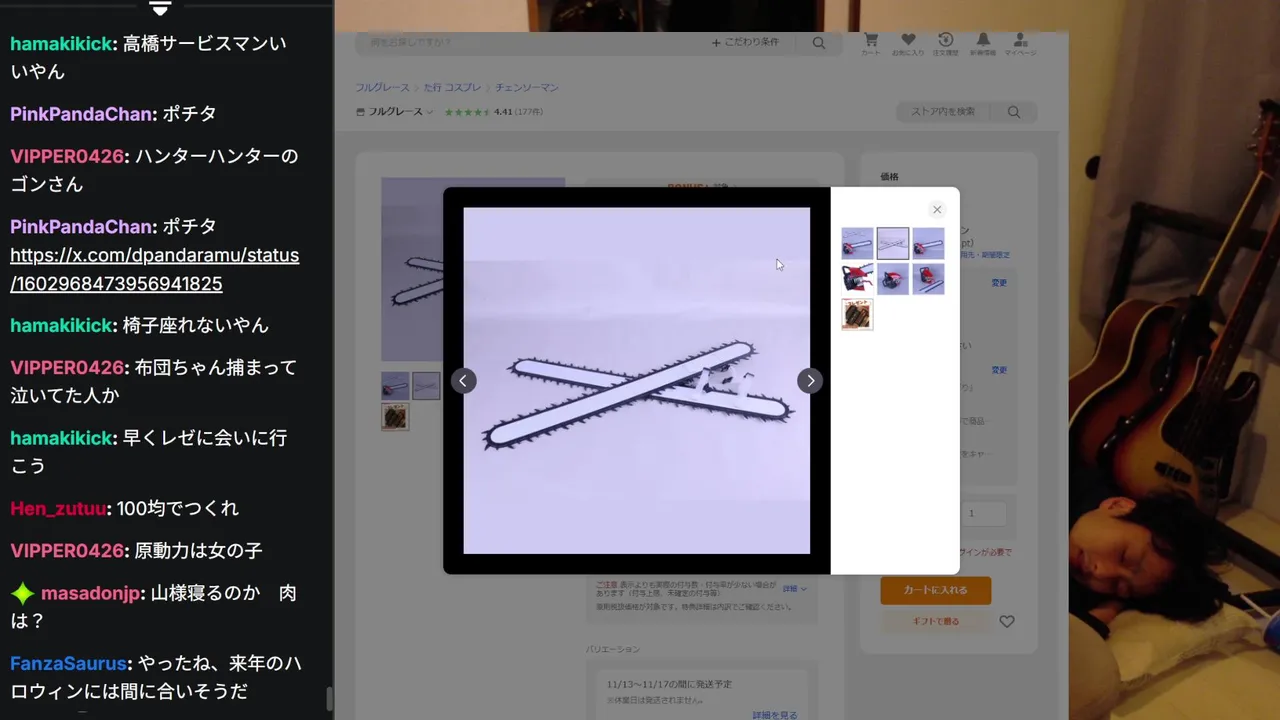Select first thumbnail in popup second row
This screenshot has height=720, width=1280.
(x=857, y=278)
